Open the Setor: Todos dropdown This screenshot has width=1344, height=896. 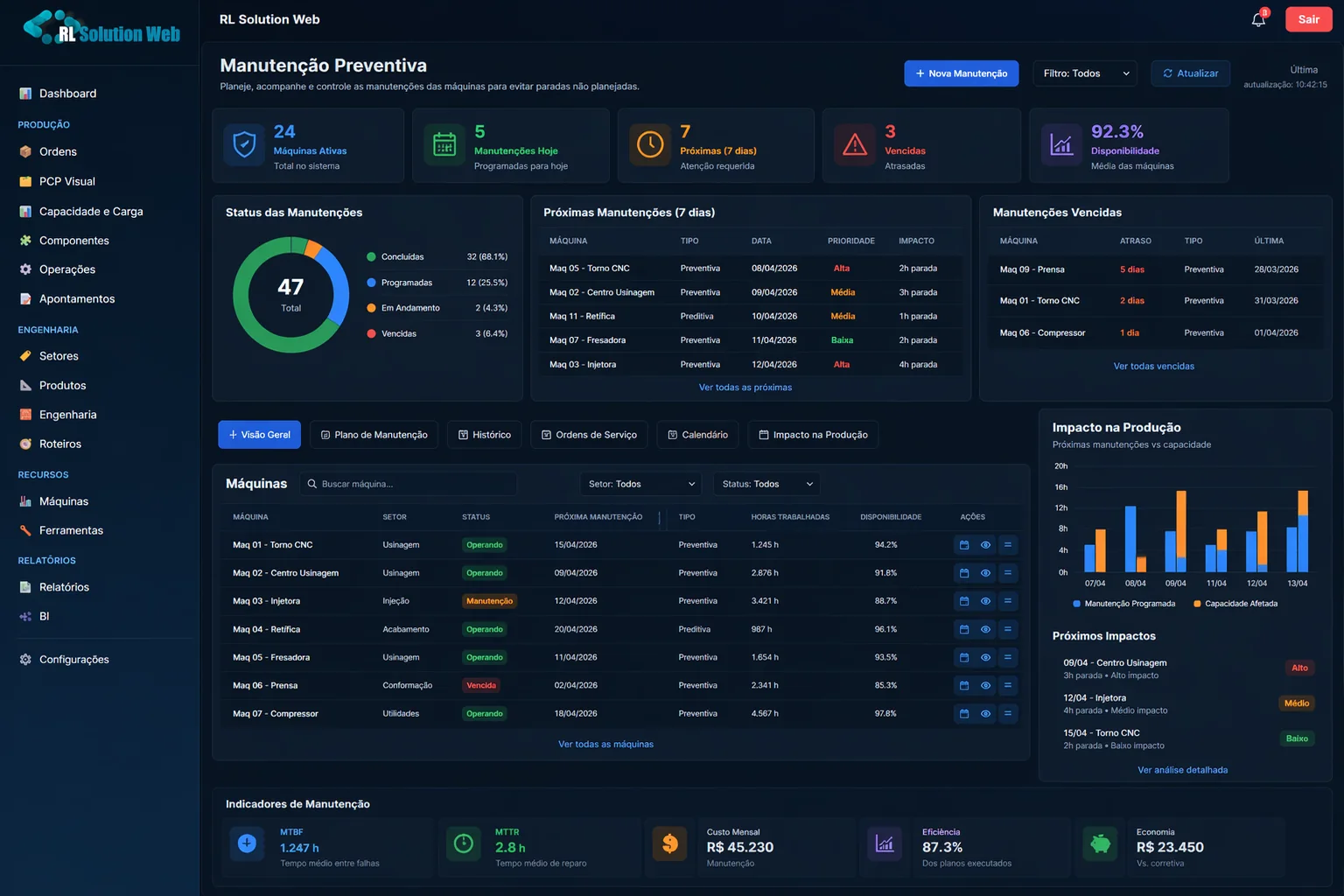pyautogui.click(x=641, y=484)
